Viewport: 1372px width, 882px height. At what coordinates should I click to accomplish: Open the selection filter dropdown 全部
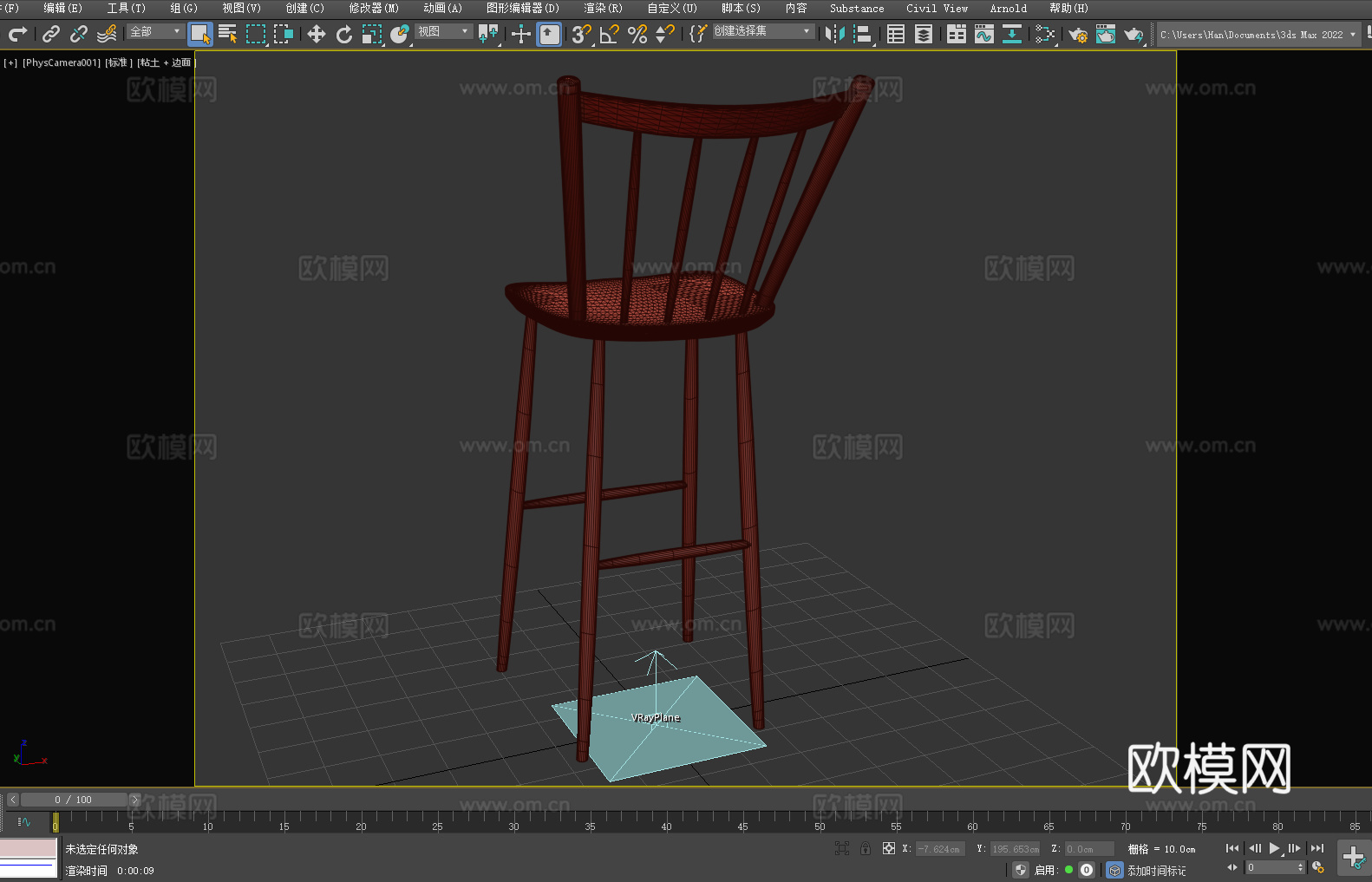point(155,31)
